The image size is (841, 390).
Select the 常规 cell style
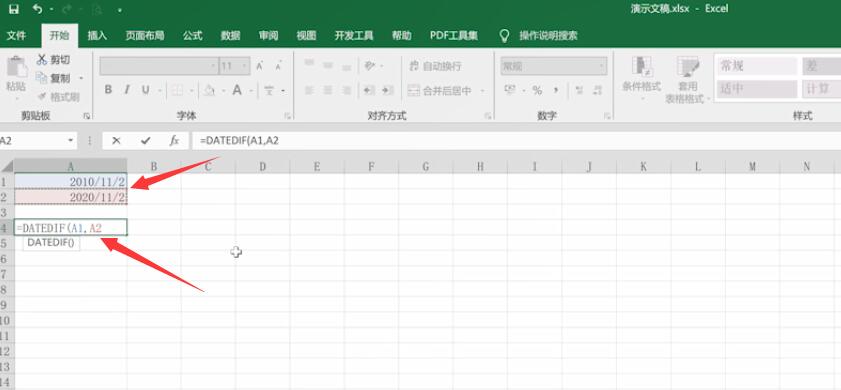pos(757,67)
